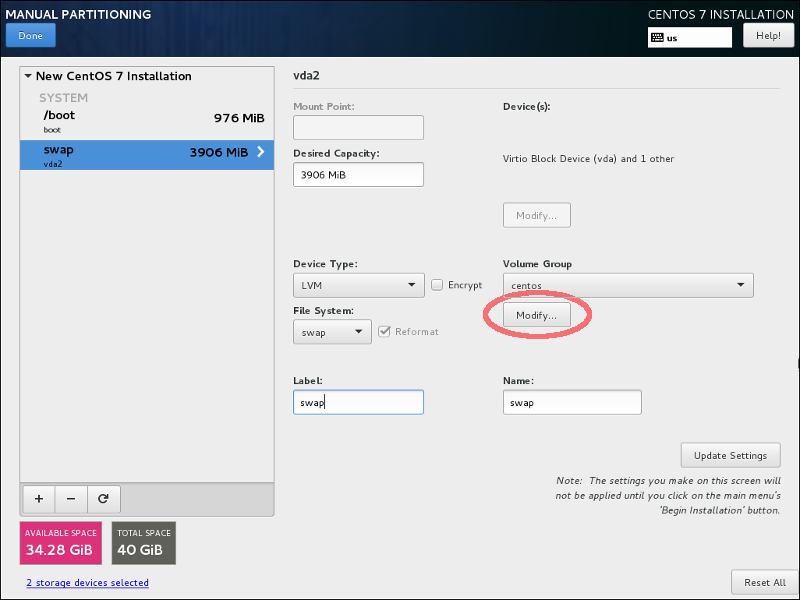
Task: Click Done to finish manual partitioning
Action: [x=30, y=34]
